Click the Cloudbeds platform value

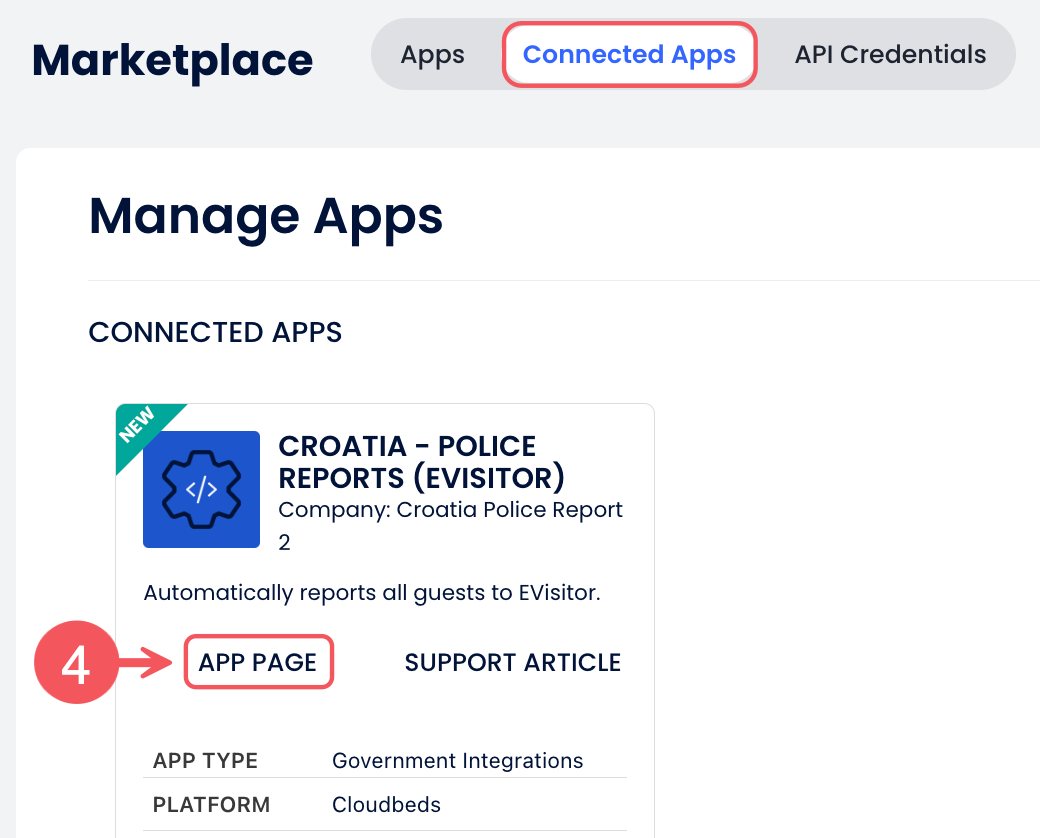[x=386, y=804]
